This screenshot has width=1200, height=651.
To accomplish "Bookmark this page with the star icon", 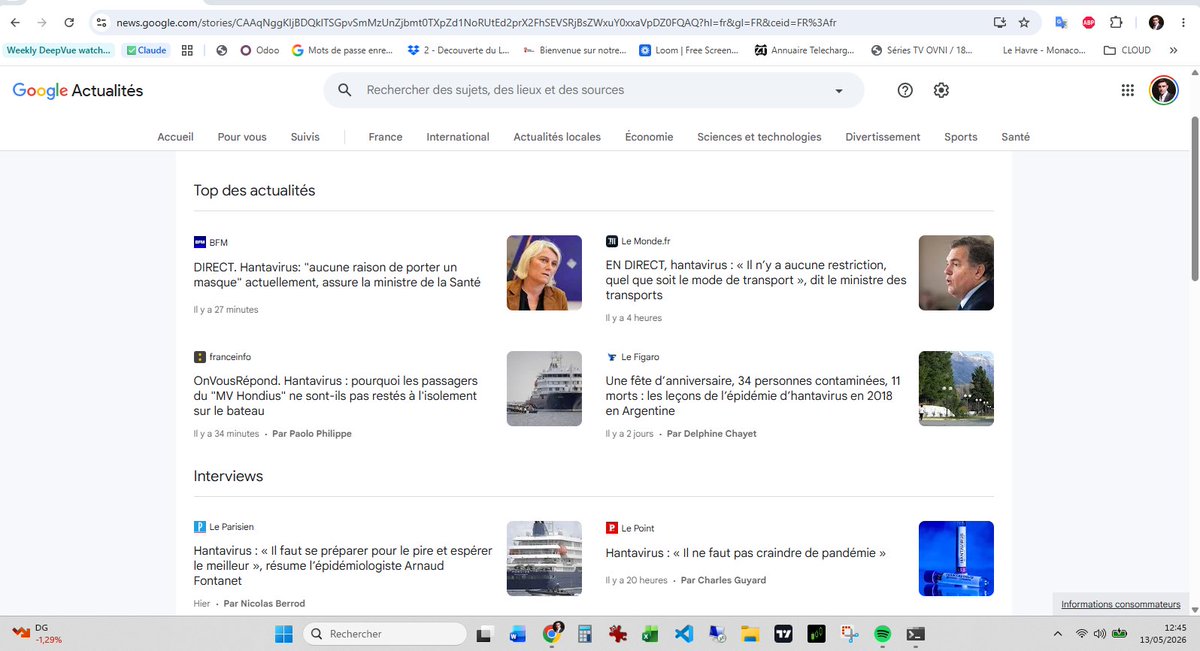I will pyautogui.click(x=1024, y=22).
